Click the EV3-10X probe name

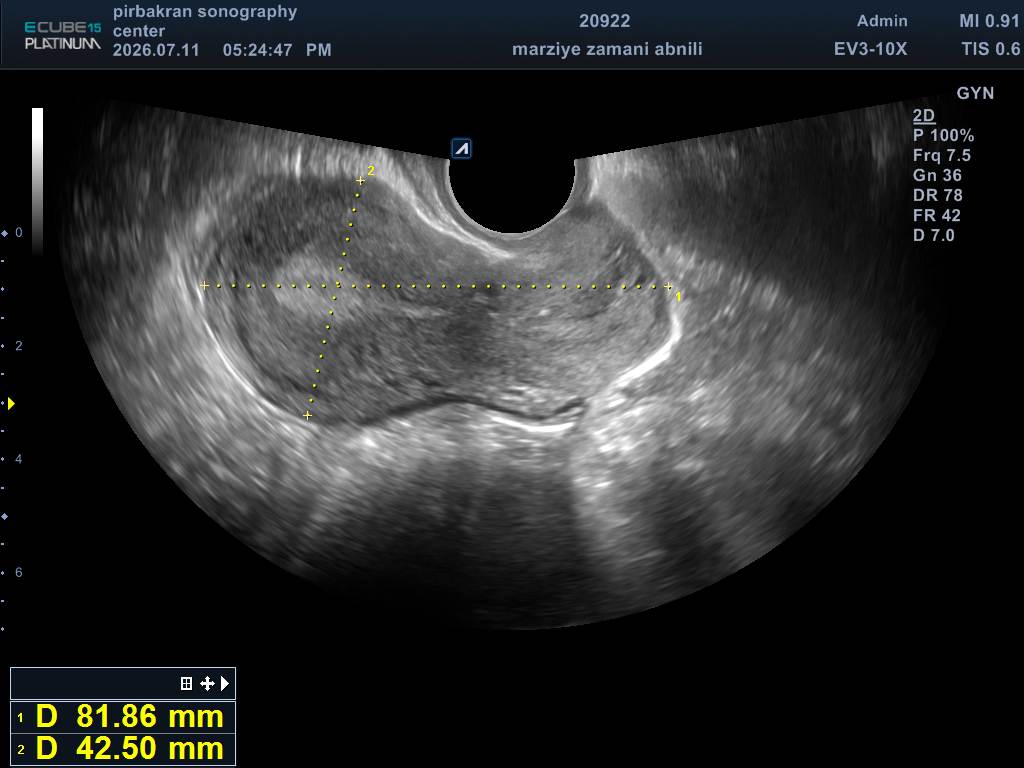point(870,49)
